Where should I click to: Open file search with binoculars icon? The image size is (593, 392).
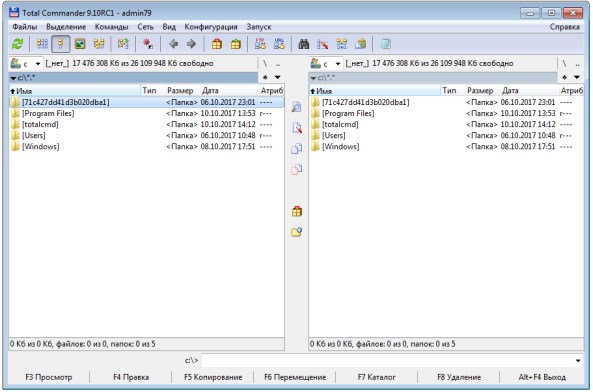(304, 44)
